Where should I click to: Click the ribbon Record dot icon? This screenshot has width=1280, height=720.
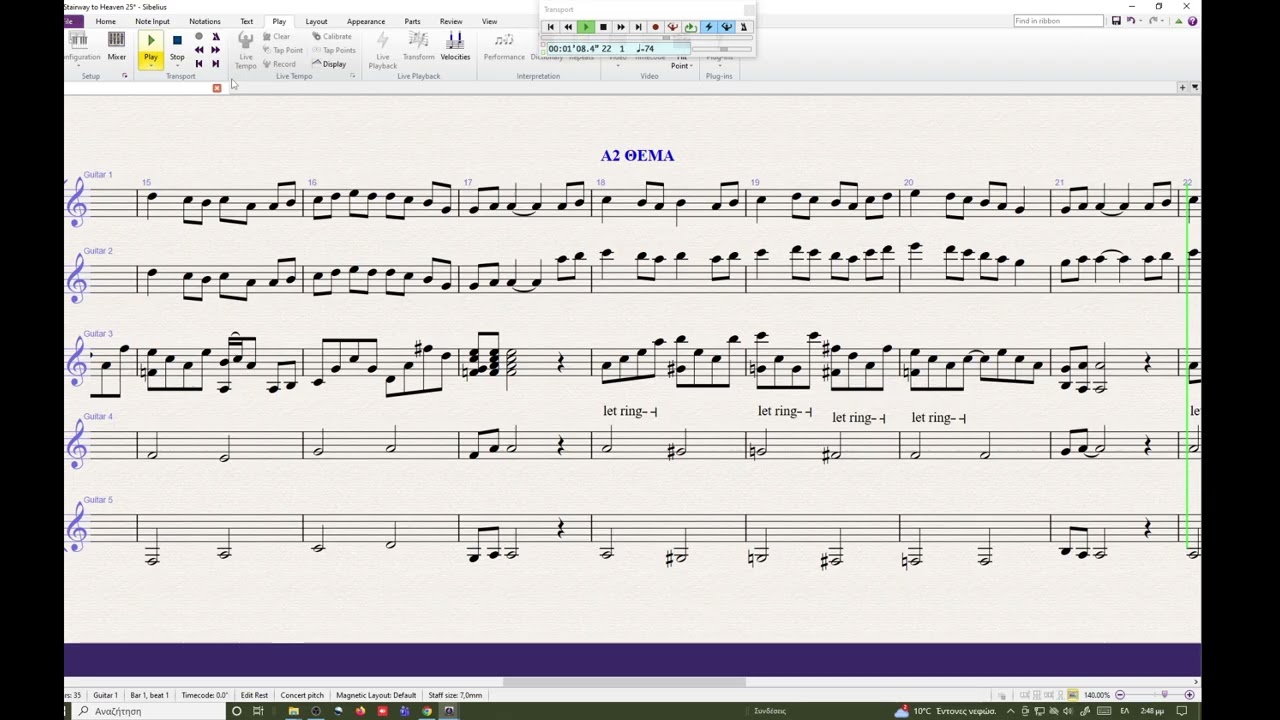(199, 37)
